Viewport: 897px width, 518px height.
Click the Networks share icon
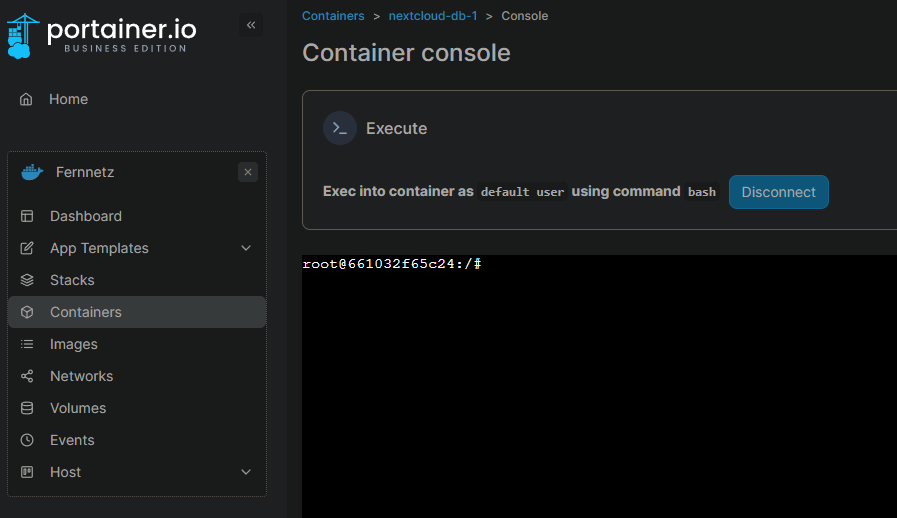click(28, 376)
